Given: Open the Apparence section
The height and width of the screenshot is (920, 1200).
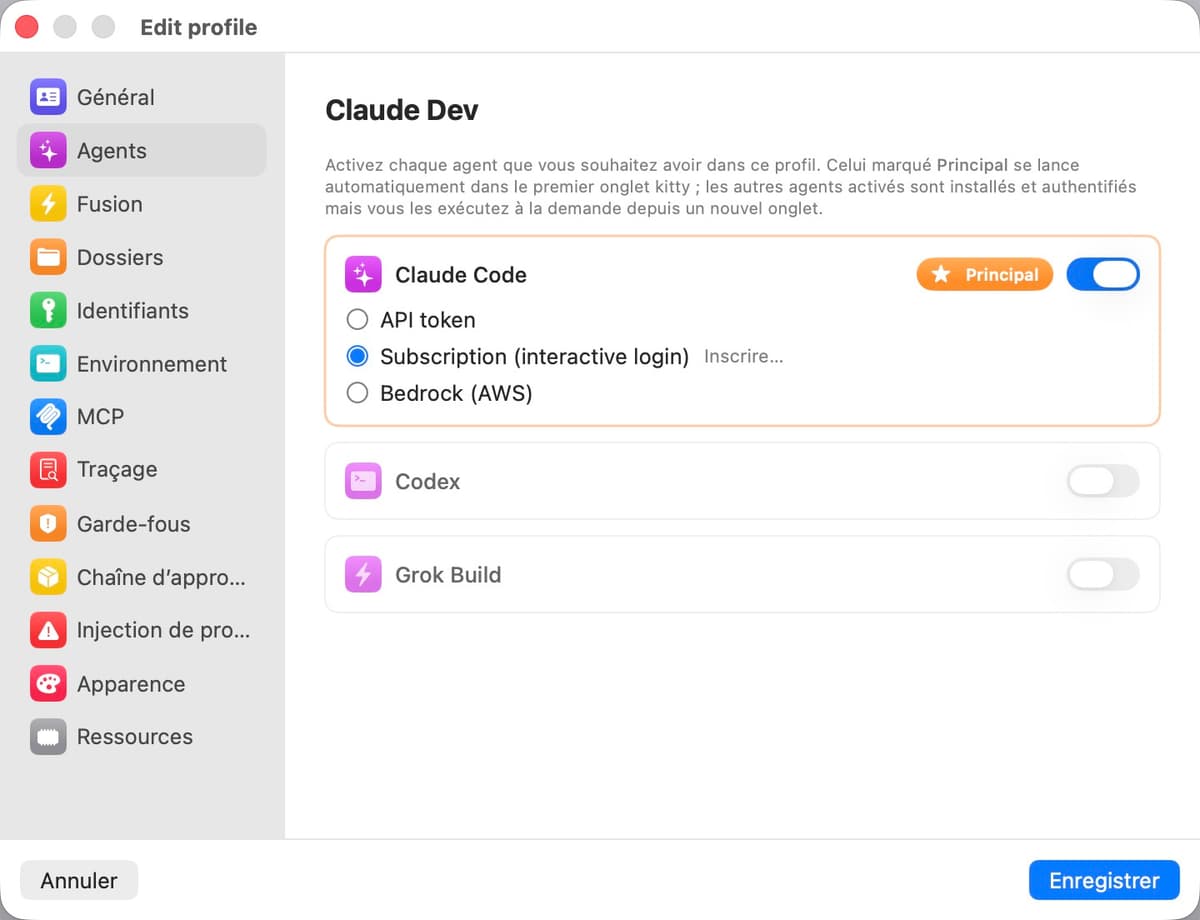Looking at the screenshot, I should 142,684.
